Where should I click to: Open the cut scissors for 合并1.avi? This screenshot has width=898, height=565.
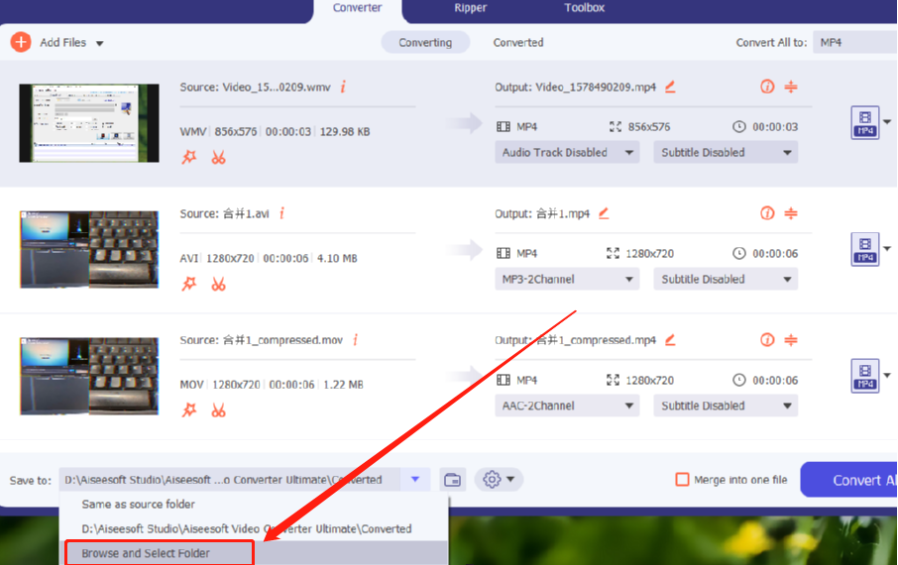click(218, 284)
